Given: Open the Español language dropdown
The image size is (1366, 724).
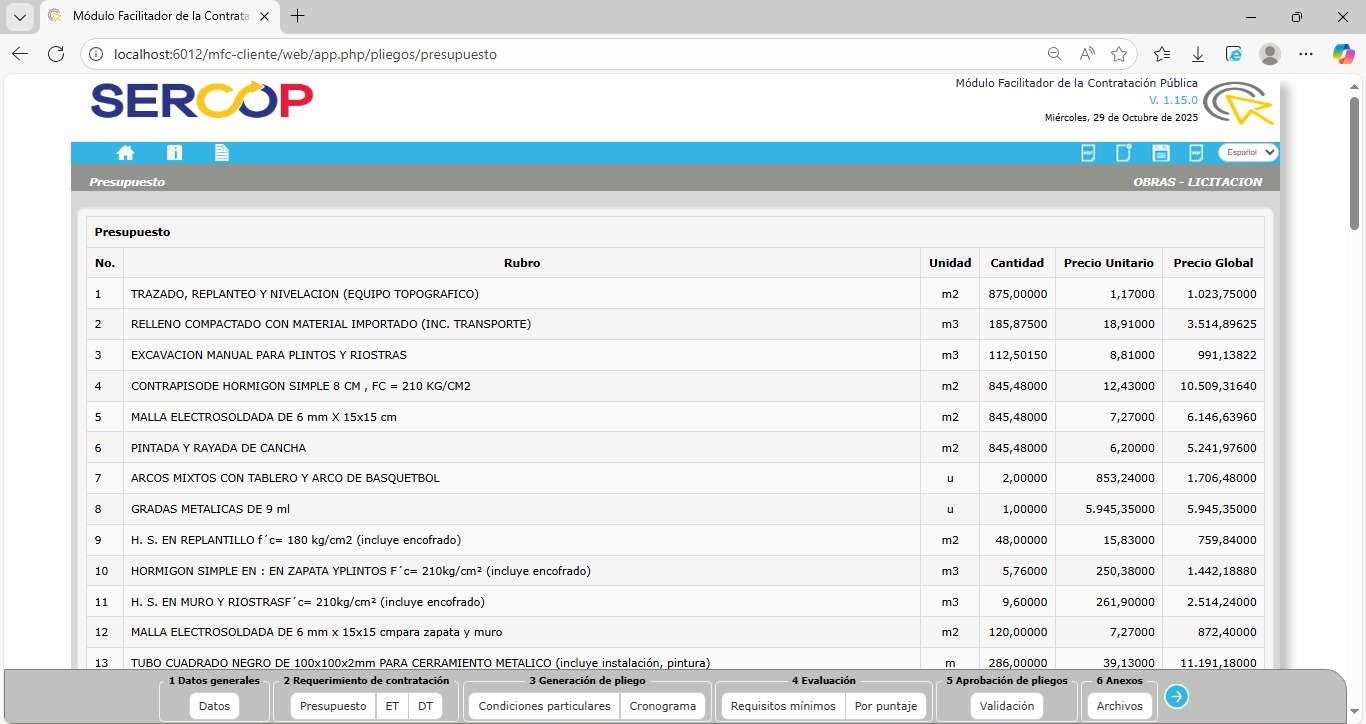Looking at the screenshot, I should point(1248,153).
